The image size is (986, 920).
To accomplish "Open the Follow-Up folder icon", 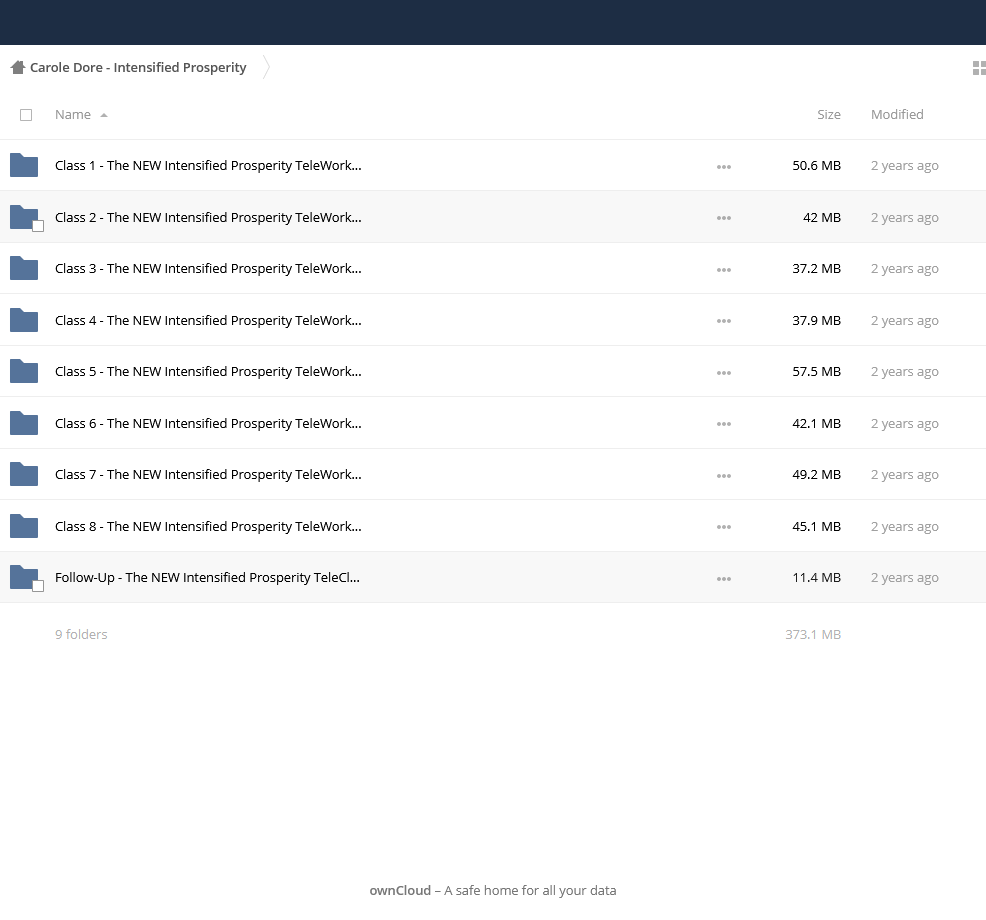I will point(24,577).
